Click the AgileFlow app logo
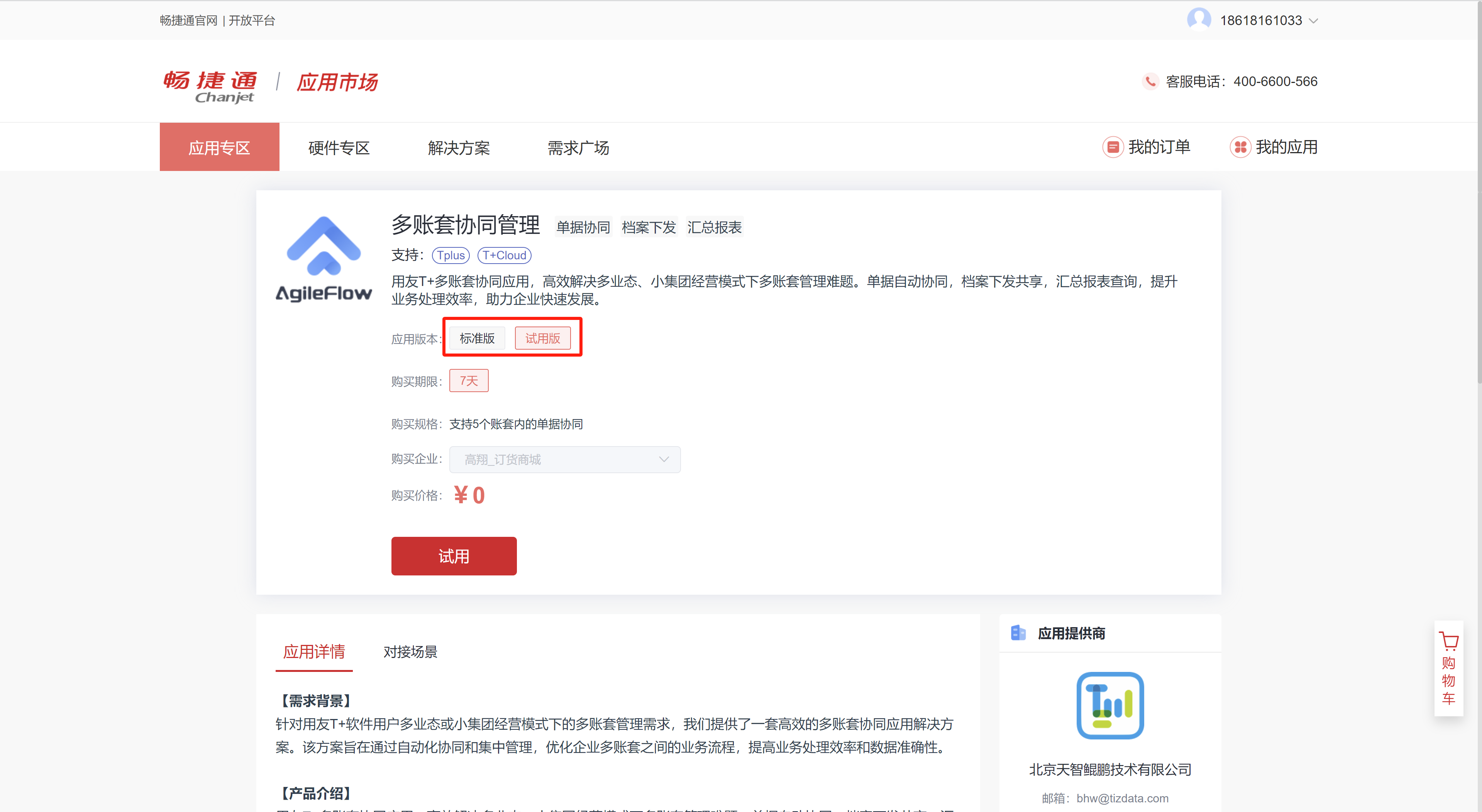Image resolution: width=1482 pixels, height=812 pixels. click(324, 259)
